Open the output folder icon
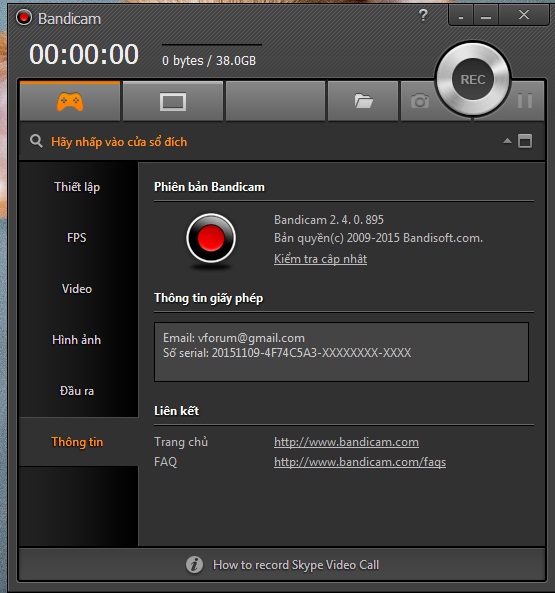Viewport: 555px width, 593px height. 363,101
